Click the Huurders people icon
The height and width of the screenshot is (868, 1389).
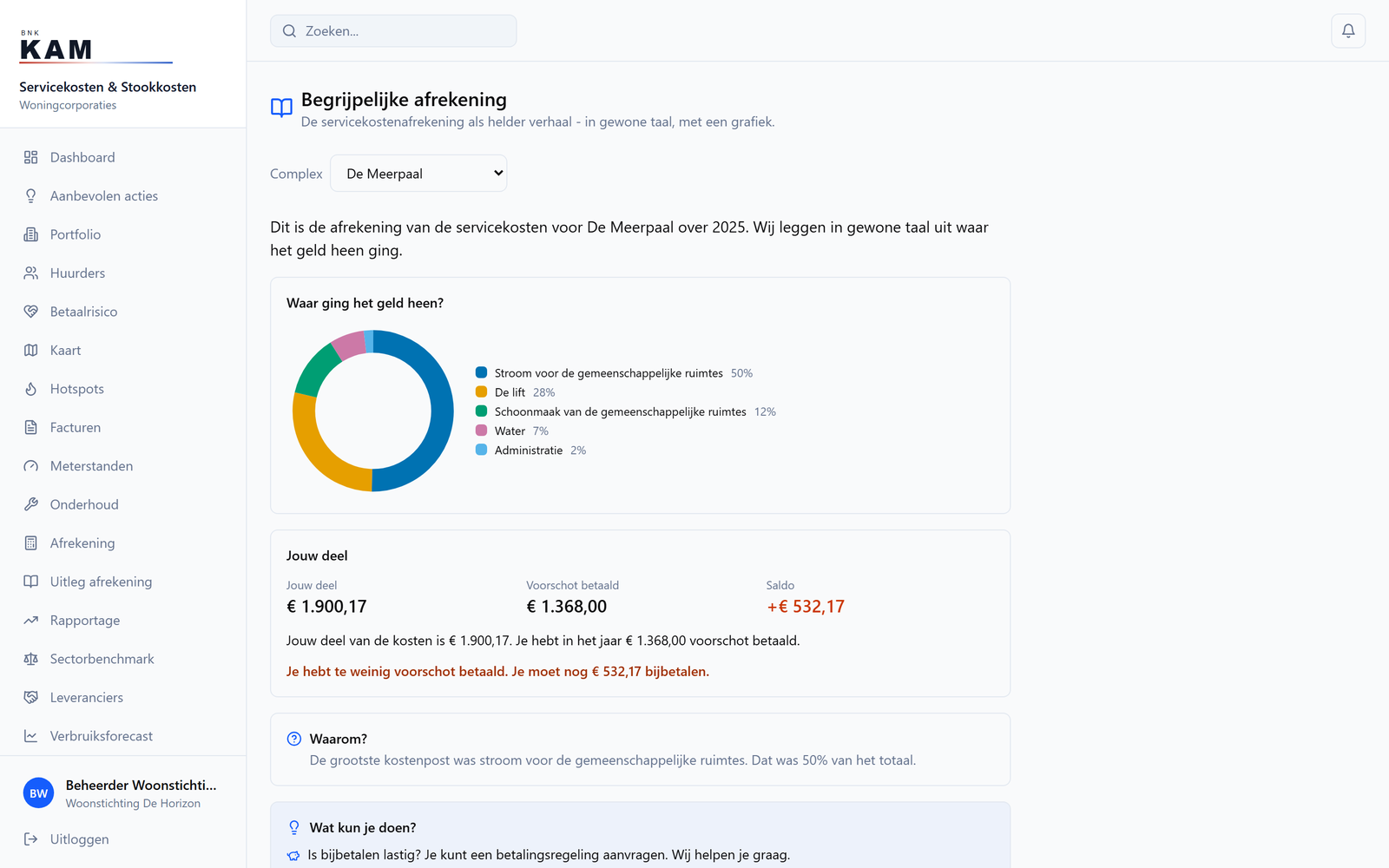31,273
